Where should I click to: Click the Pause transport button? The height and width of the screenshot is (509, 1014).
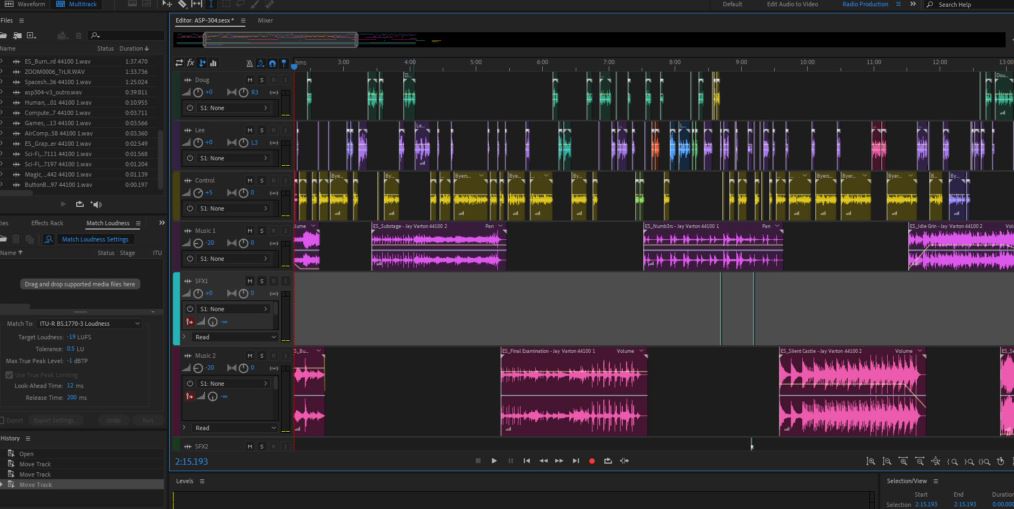[x=510, y=461]
